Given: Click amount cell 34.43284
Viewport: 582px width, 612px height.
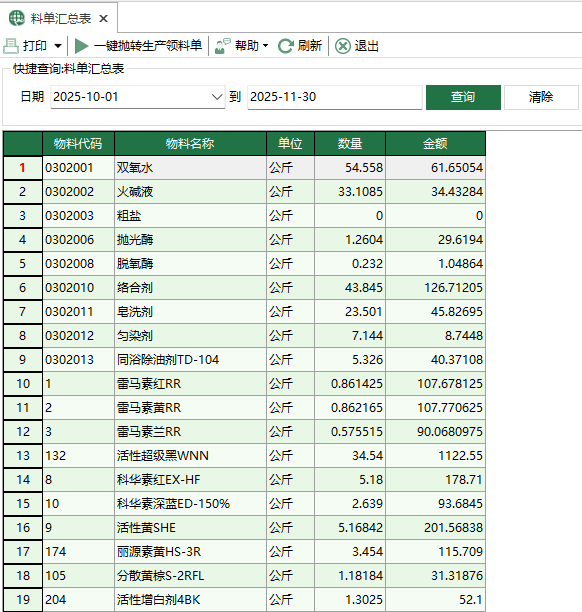Looking at the screenshot, I should [x=435, y=192].
